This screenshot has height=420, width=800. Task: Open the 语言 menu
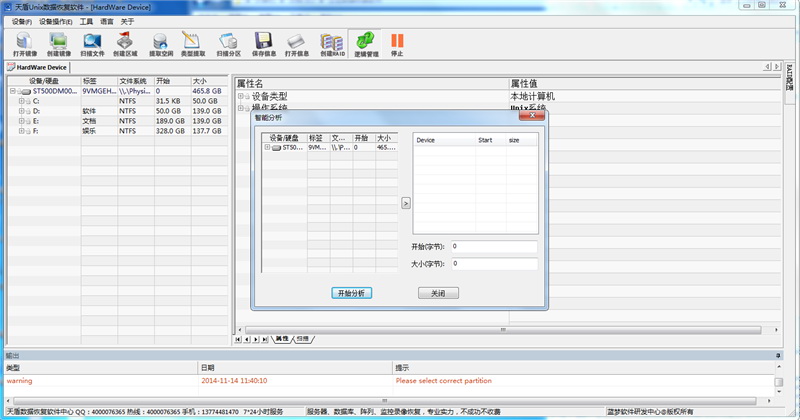[x=107, y=21]
